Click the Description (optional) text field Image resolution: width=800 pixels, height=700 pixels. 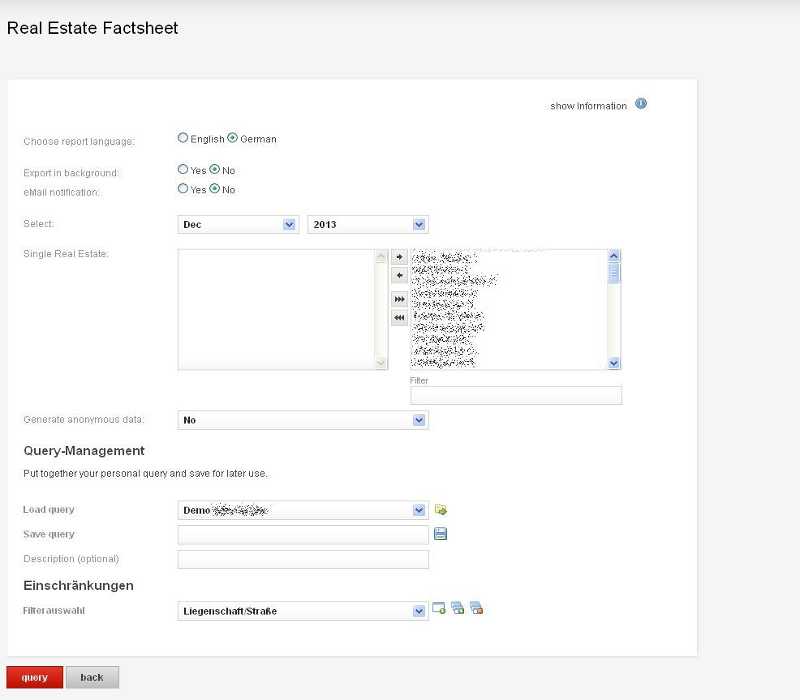tap(303, 559)
